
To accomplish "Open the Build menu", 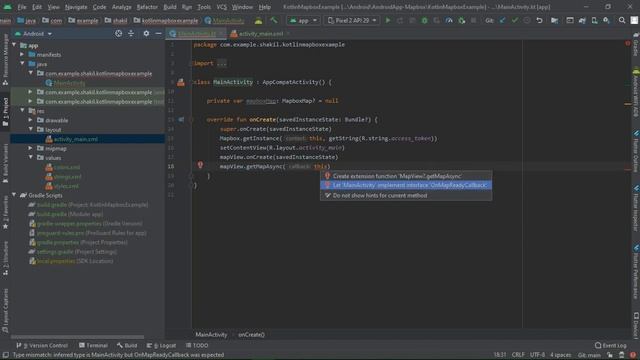I will pos(170,7).
